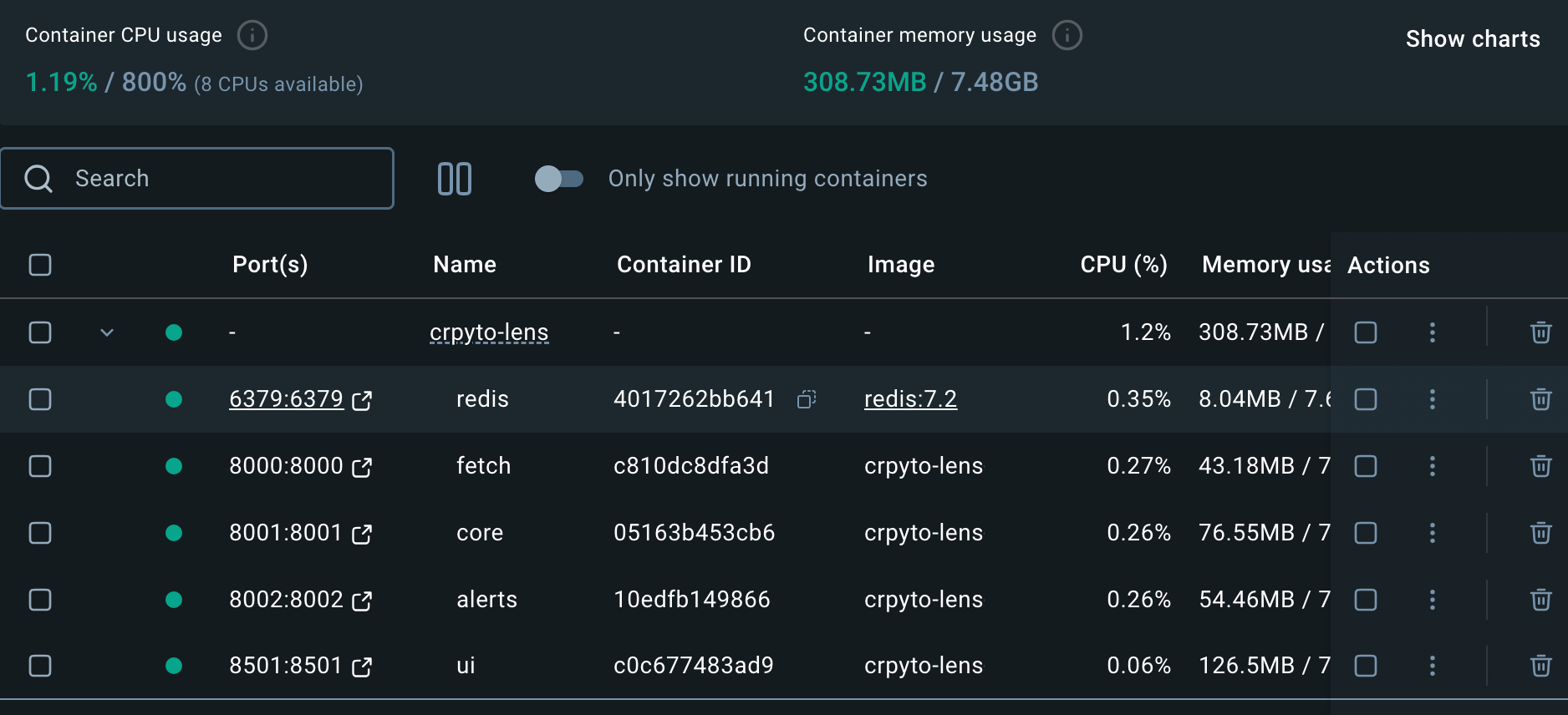Toggle Only show running containers switch
Screen dimensions: 1568x715
click(558, 179)
